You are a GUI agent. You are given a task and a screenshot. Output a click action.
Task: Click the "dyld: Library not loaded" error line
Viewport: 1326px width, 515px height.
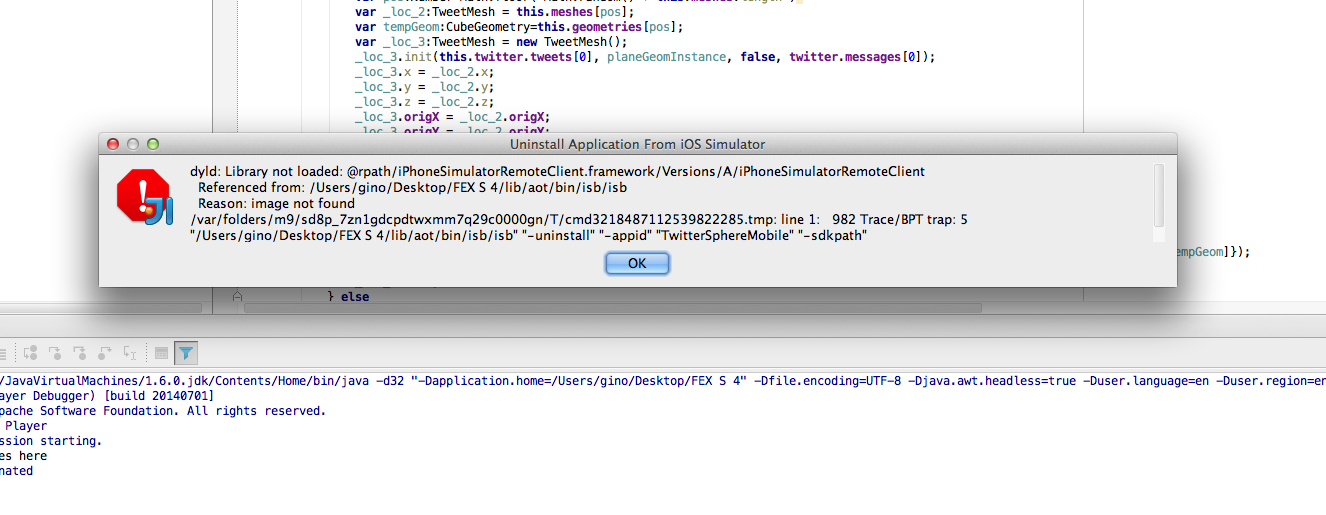pyautogui.click(x=557, y=172)
